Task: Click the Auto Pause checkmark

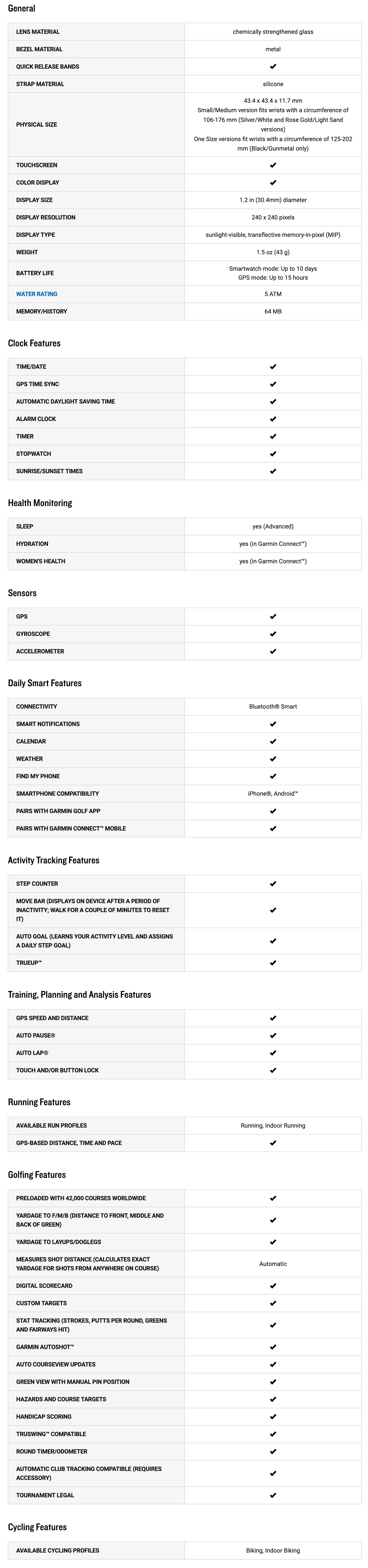Action: point(273,1035)
